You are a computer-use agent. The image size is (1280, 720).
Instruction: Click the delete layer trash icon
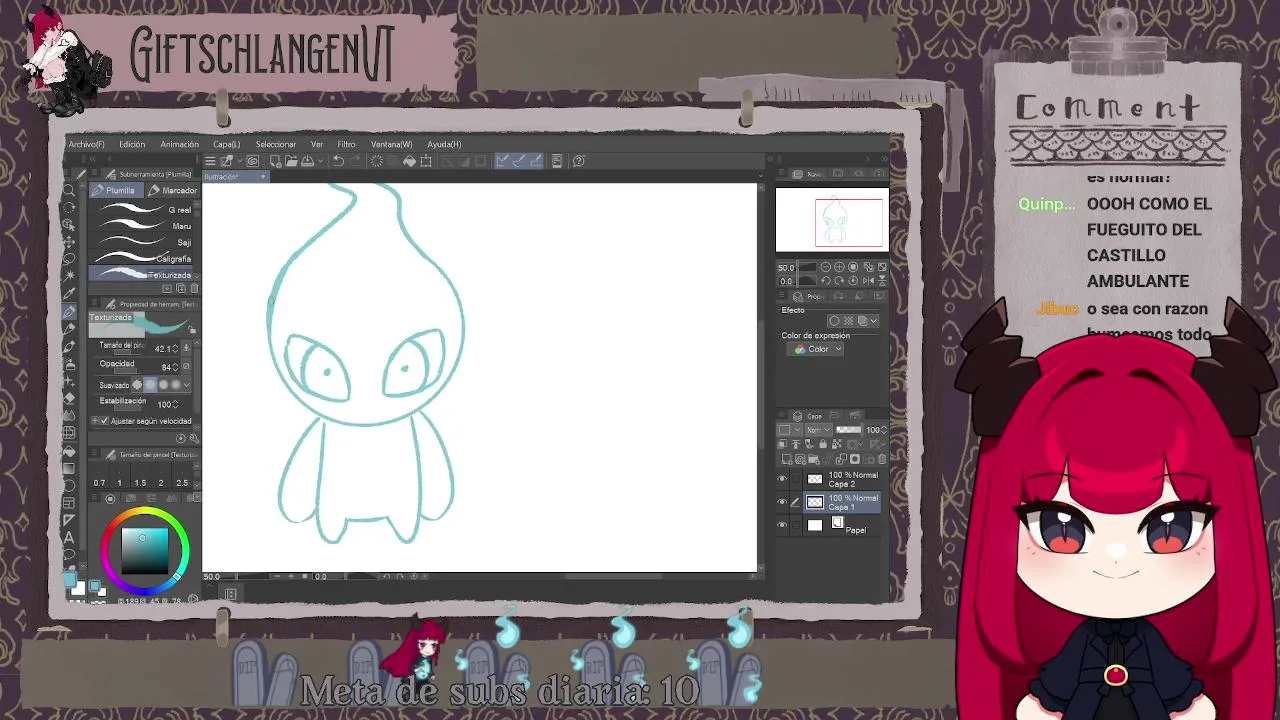click(882, 459)
